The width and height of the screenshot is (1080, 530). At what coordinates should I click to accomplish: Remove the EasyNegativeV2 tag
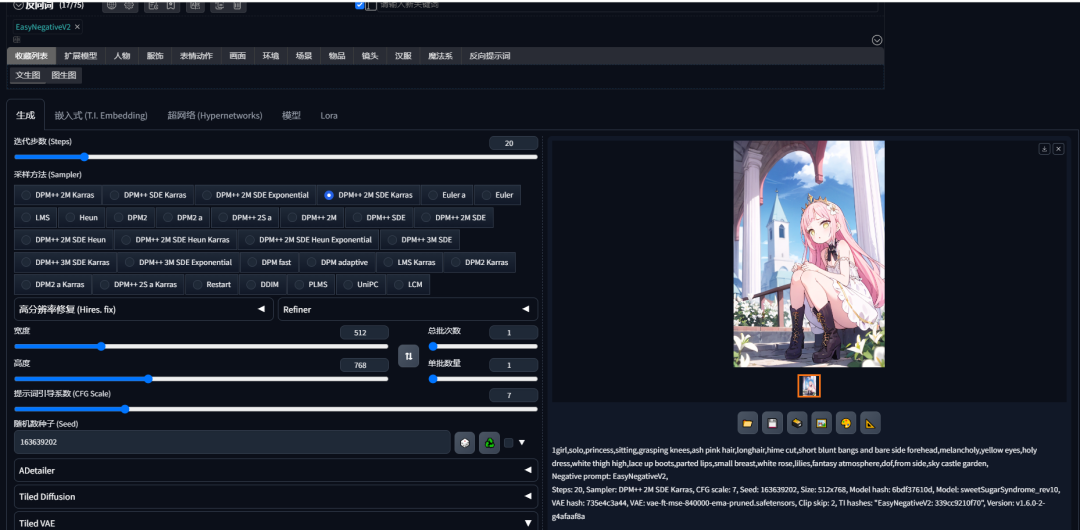click(x=77, y=27)
